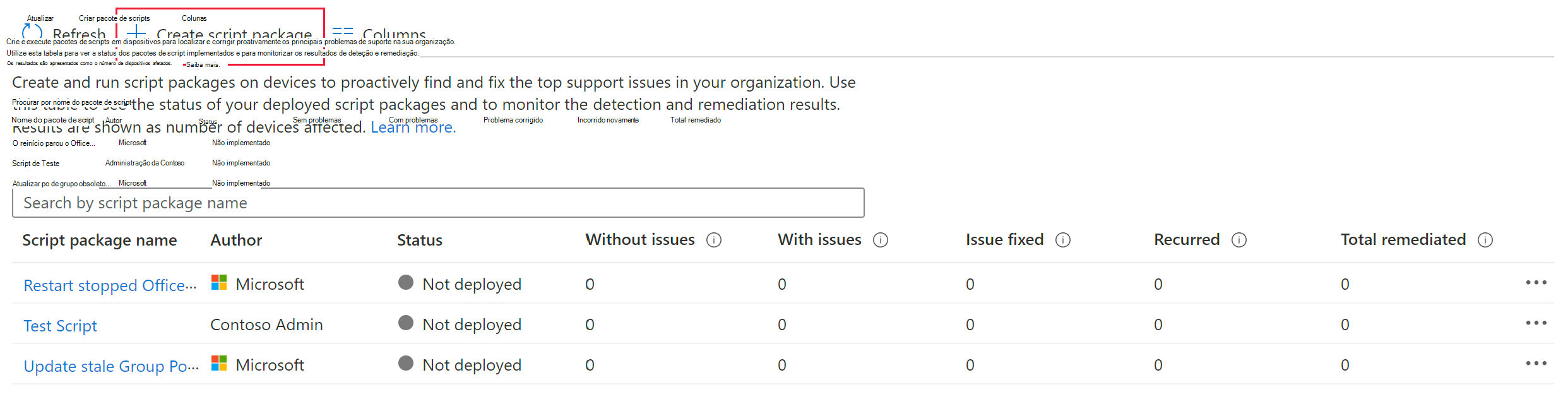This screenshot has width=1568, height=399.
Task: Open more options for Test Script row
Action: (x=1536, y=323)
